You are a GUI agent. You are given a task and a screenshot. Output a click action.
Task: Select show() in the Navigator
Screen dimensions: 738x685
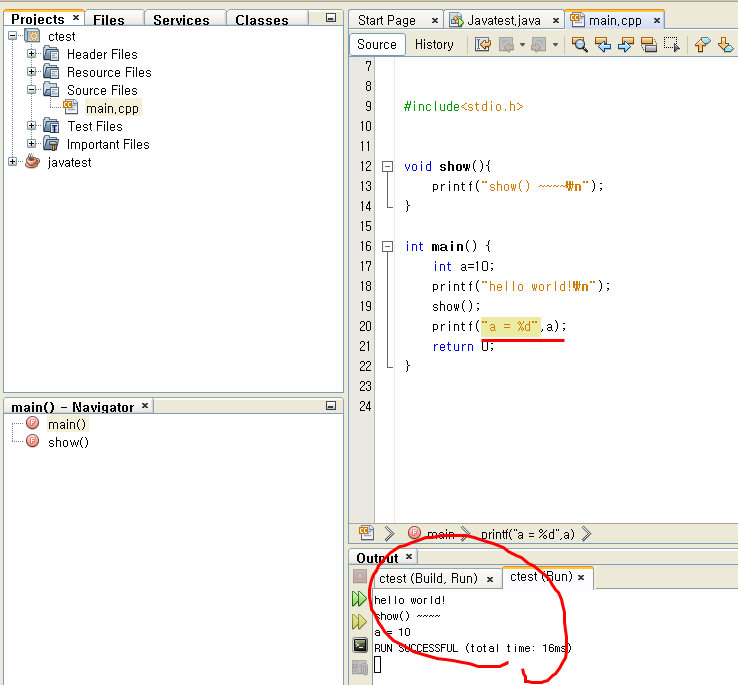tap(68, 442)
